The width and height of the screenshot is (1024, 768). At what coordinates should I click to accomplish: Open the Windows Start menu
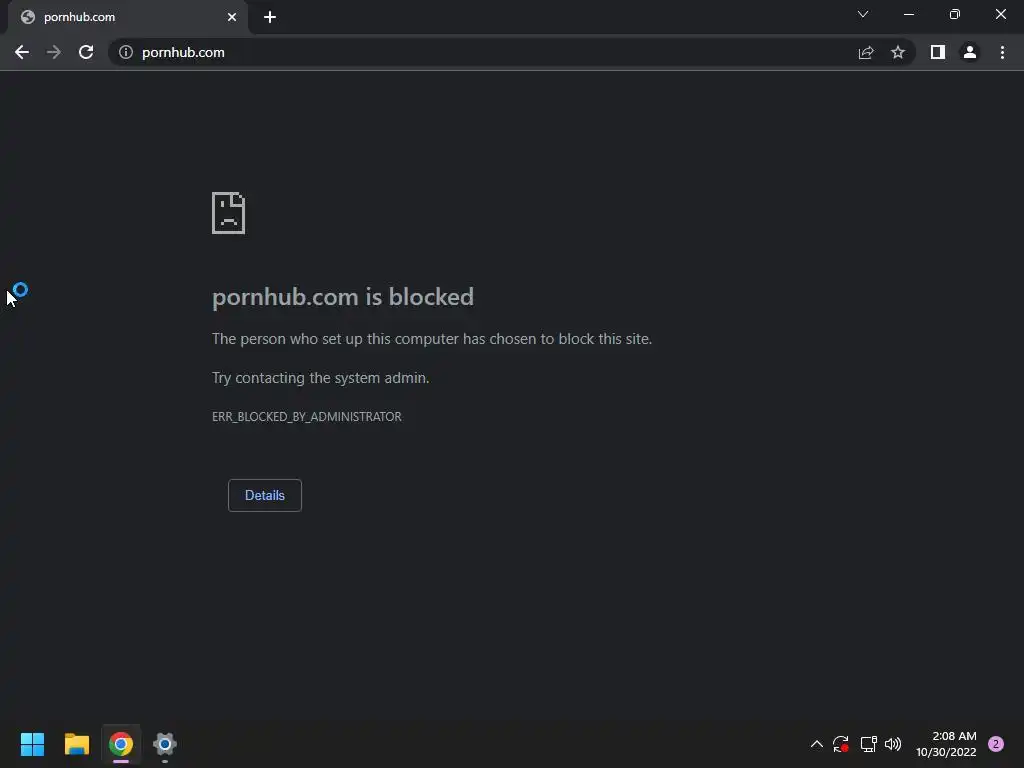click(x=32, y=744)
